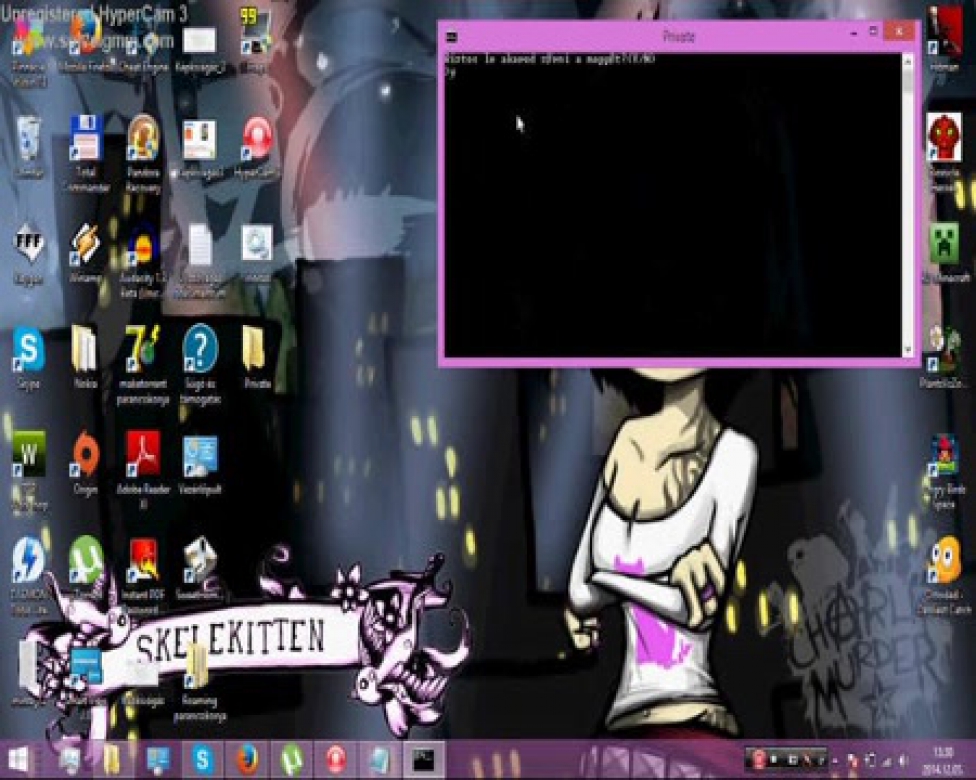Open Skype shortcut on the desktop

[28, 358]
